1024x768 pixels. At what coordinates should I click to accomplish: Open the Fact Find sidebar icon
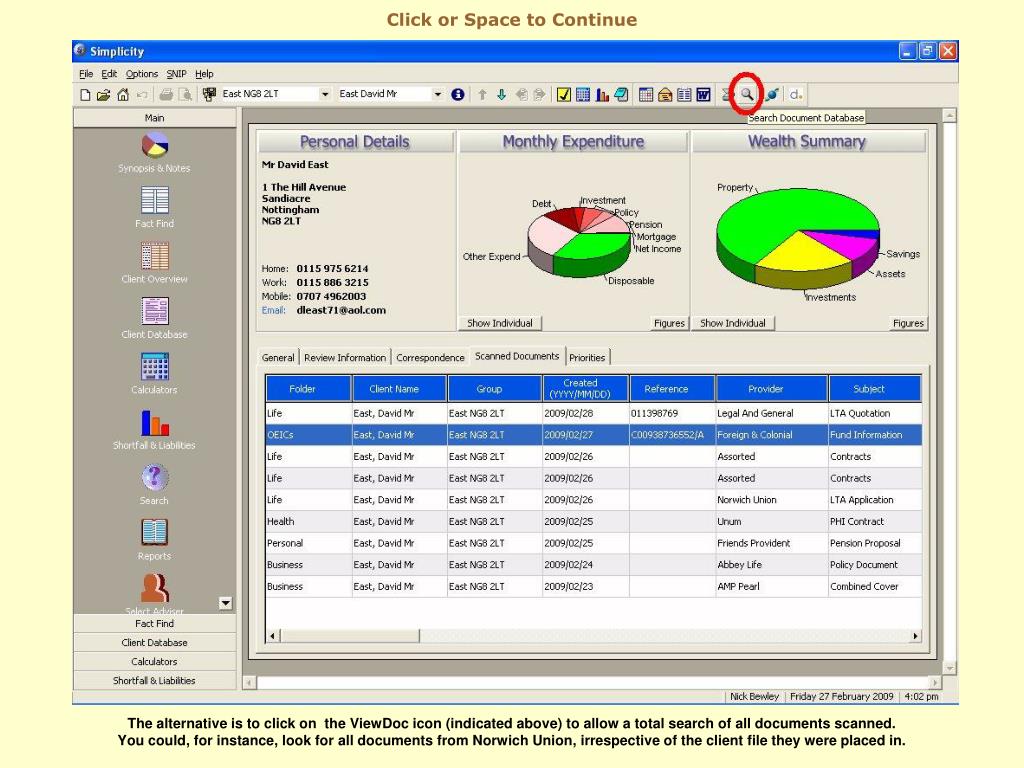coord(154,201)
